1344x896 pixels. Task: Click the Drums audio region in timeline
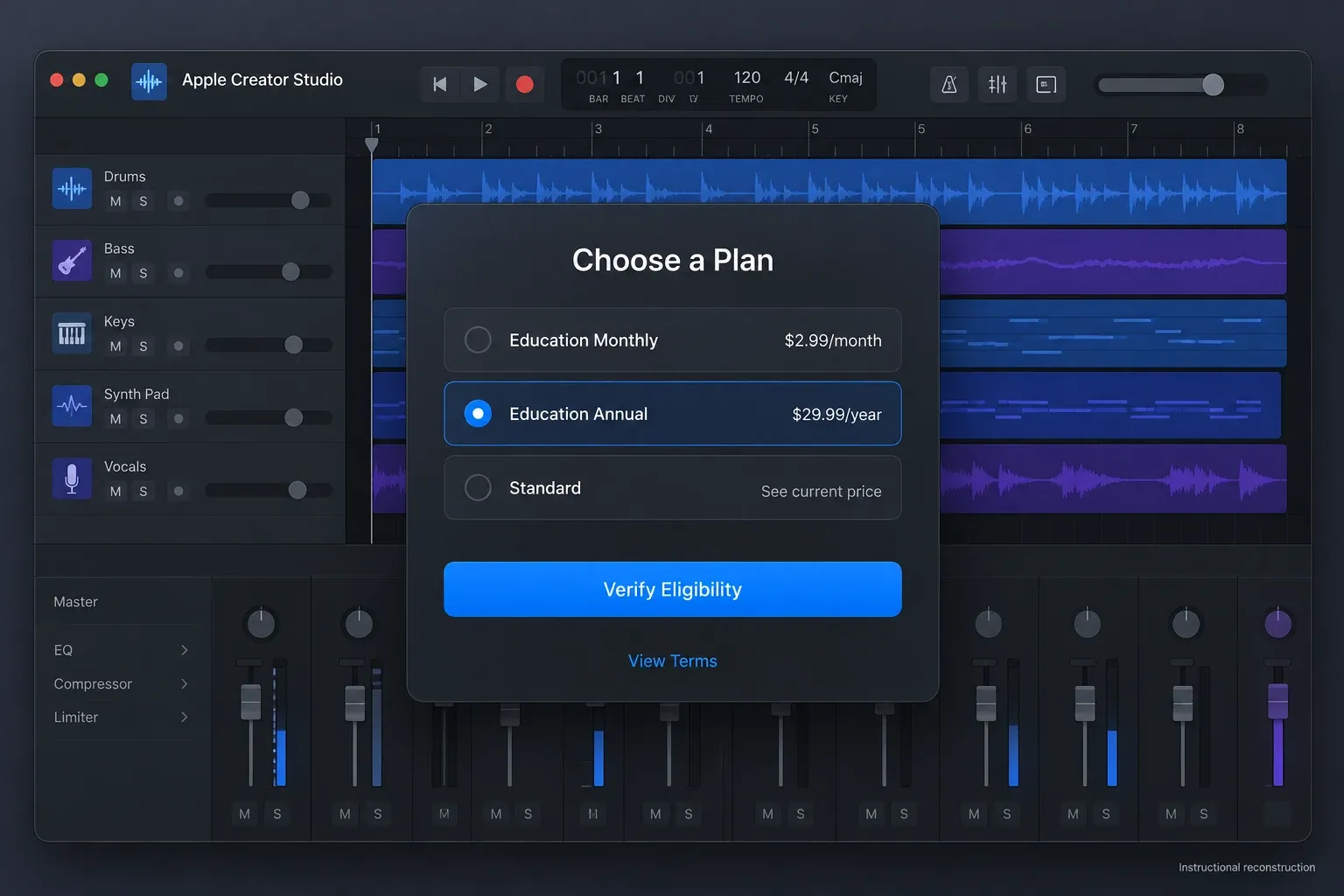(829, 191)
